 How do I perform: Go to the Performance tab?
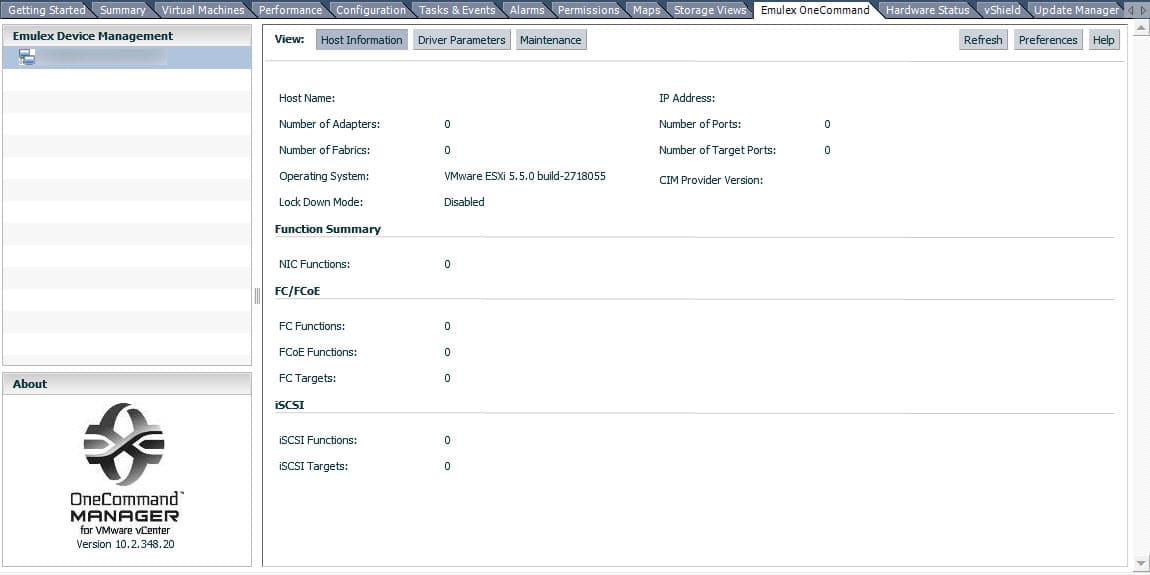click(x=290, y=10)
